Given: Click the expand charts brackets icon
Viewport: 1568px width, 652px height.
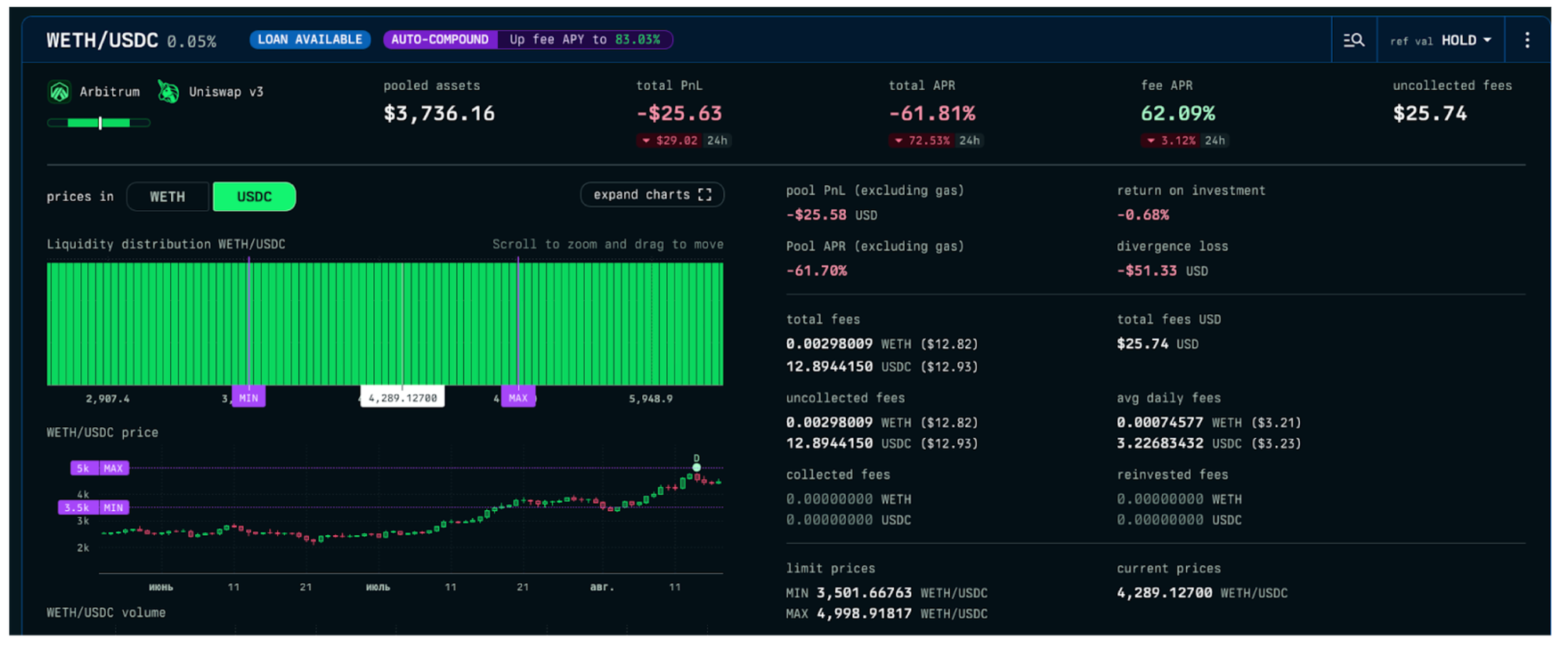Looking at the screenshot, I should [x=705, y=195].
